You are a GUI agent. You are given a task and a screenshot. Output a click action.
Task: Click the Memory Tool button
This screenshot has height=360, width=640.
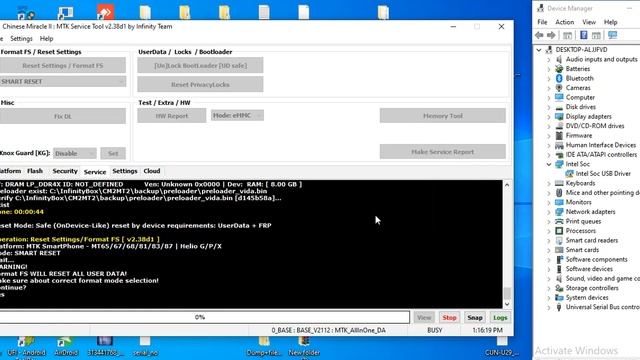(x=442, y=116)
